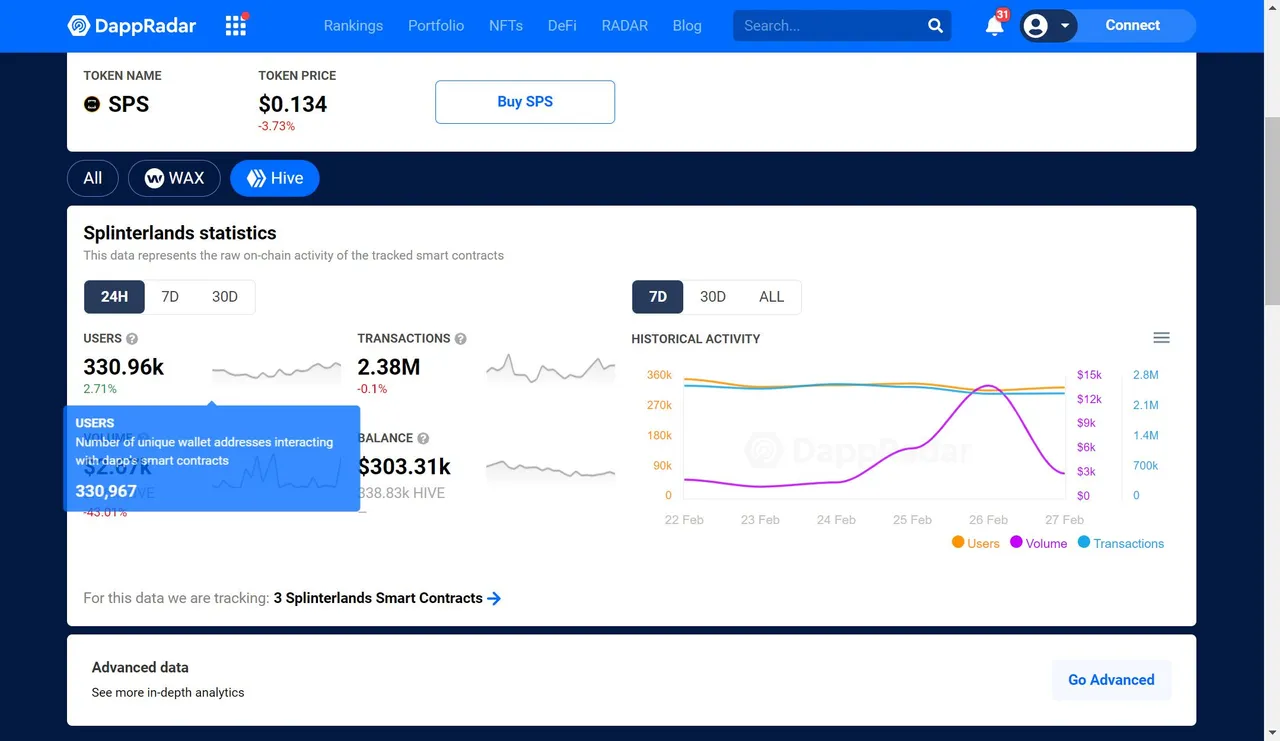Open the notifications bell icon
This screenshot has height=741, width=1280.
coord(994,26)
